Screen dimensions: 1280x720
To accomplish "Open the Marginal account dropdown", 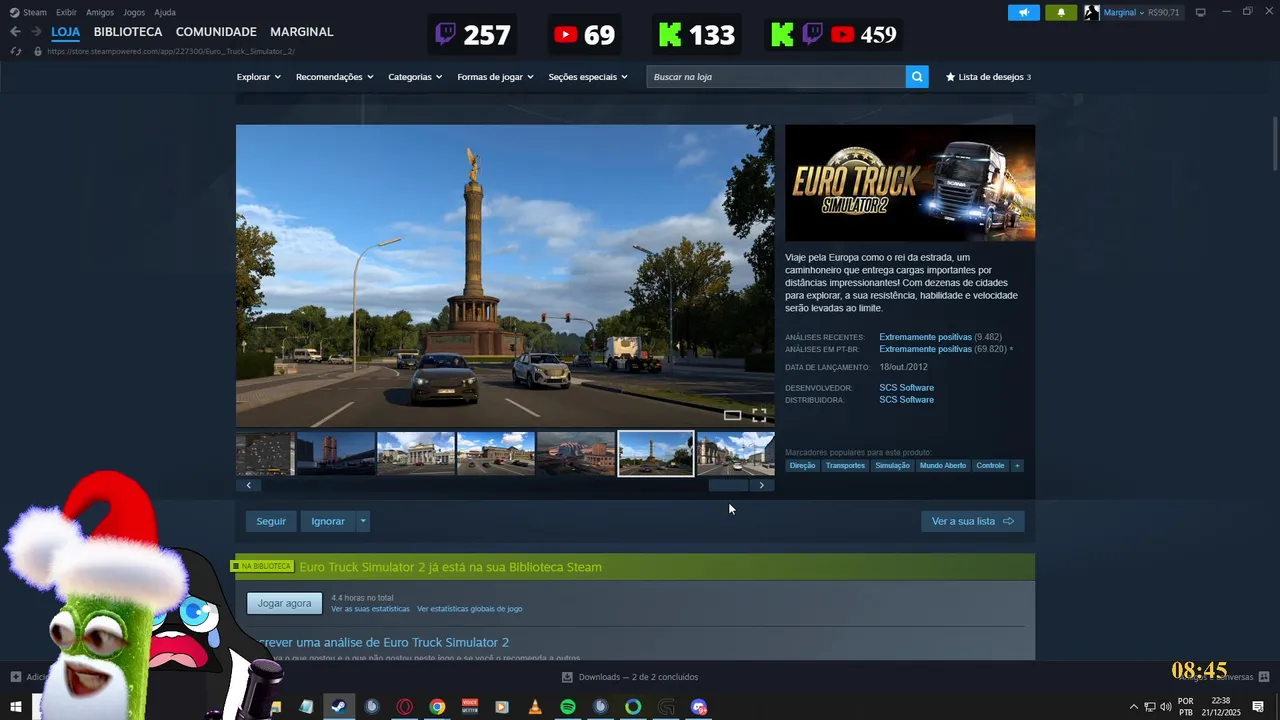I will click(1124, 12).
